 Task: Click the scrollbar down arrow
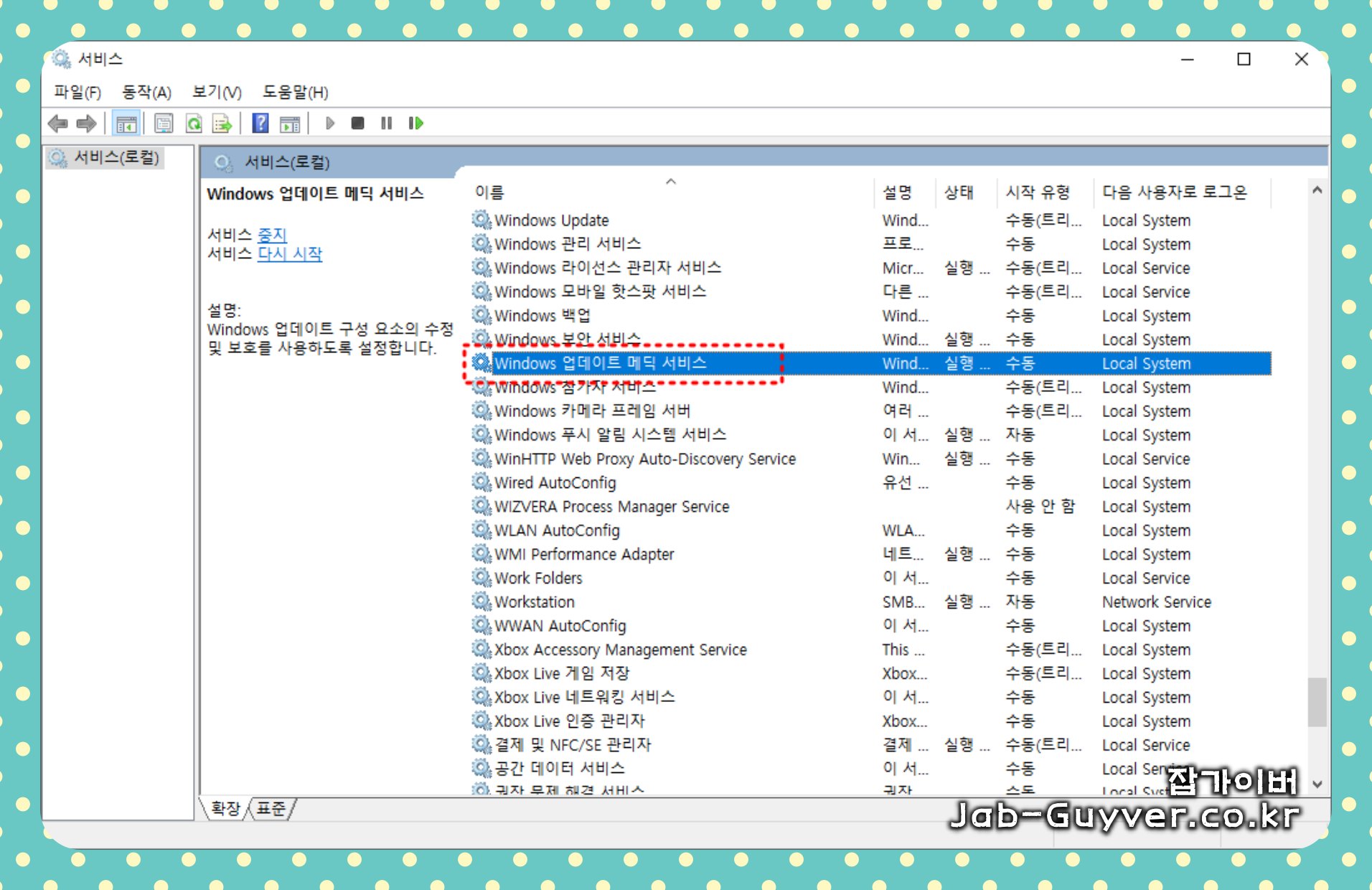[1317, 784]
